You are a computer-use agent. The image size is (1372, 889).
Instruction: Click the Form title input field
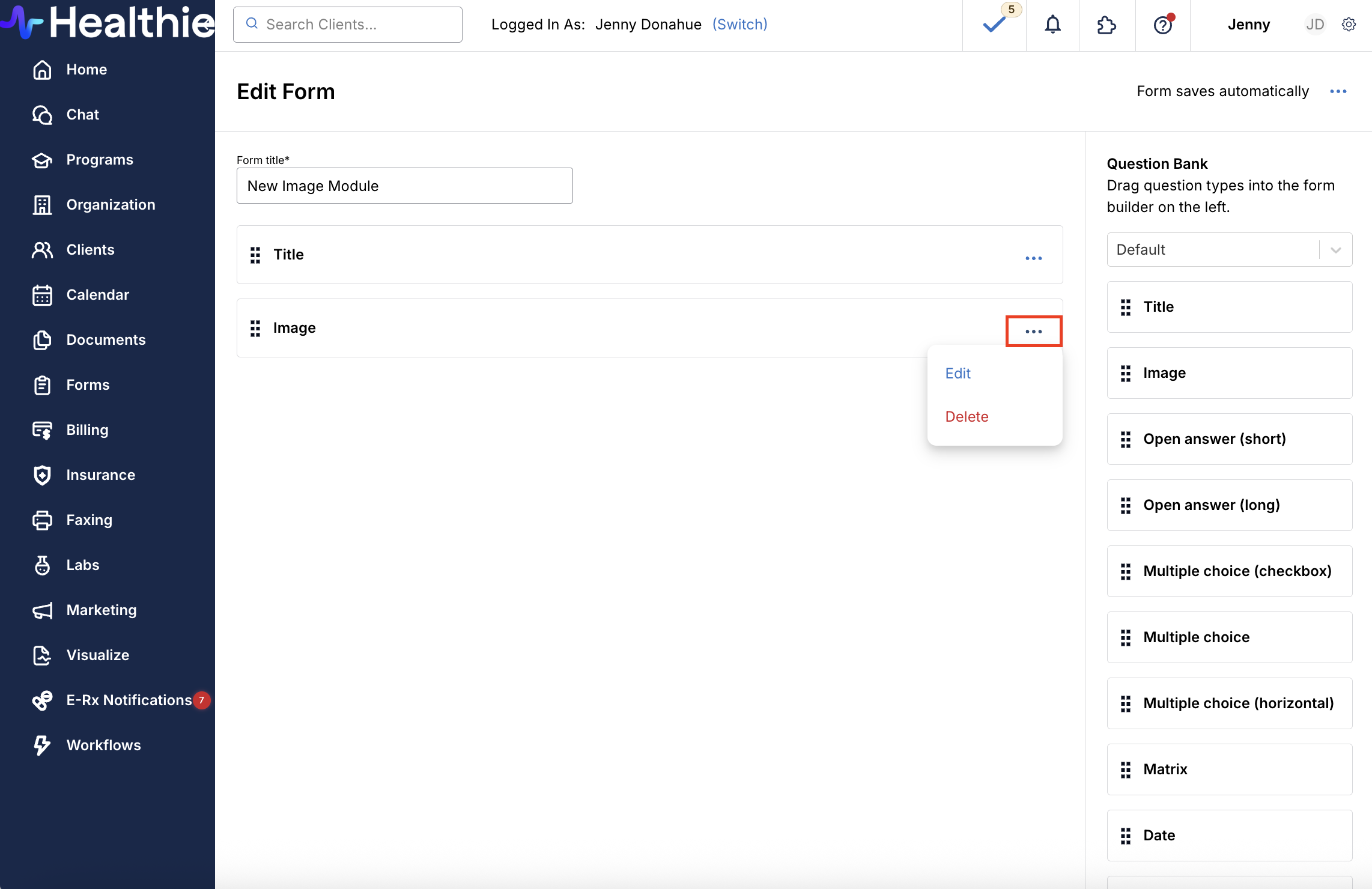pos(404,186)
